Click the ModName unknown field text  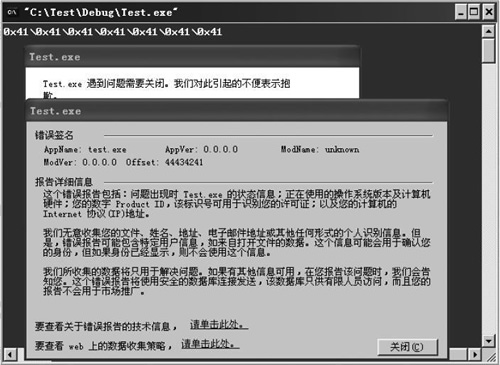342,149
